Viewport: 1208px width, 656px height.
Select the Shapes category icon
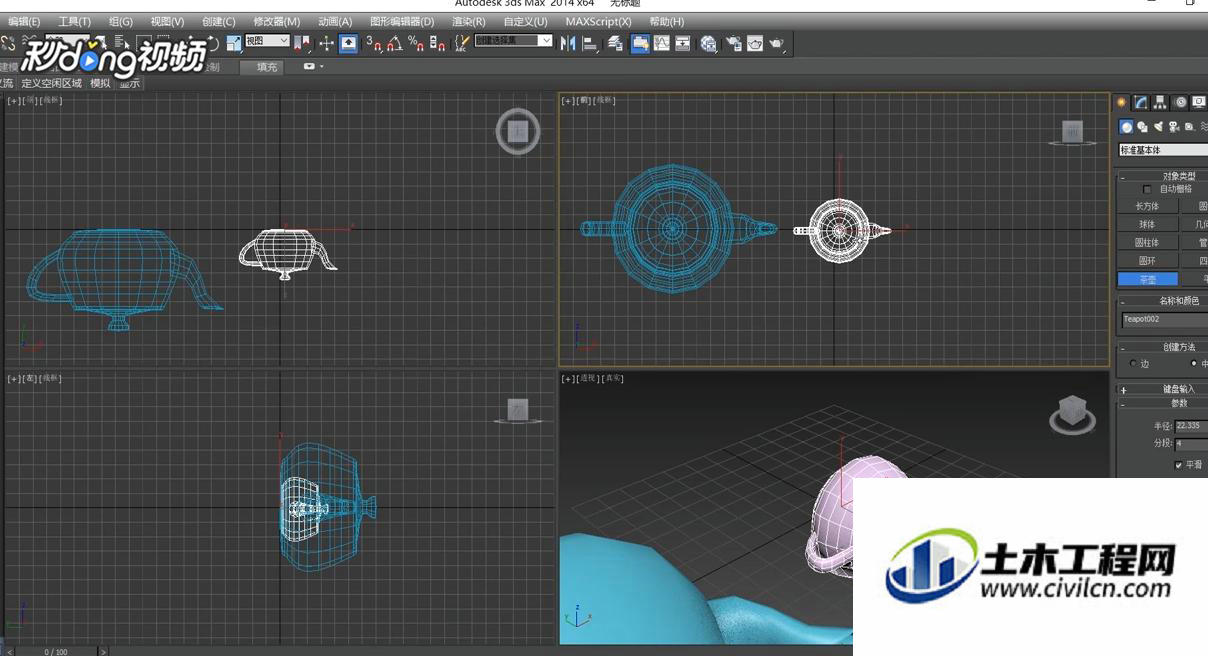click(x=1142, y=127)
